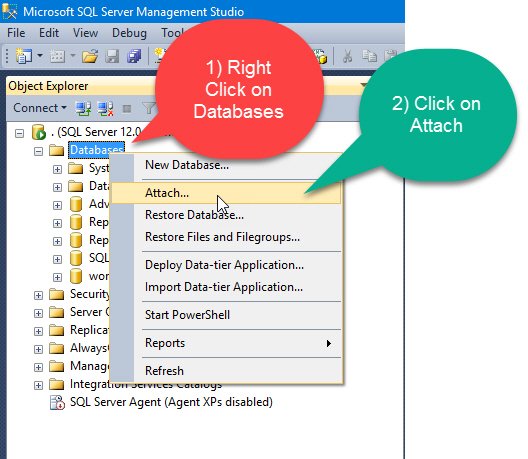This screenshot has height=459, width=528.
Task: Click the SQL Server instance icon
Action: click(39, 132)
